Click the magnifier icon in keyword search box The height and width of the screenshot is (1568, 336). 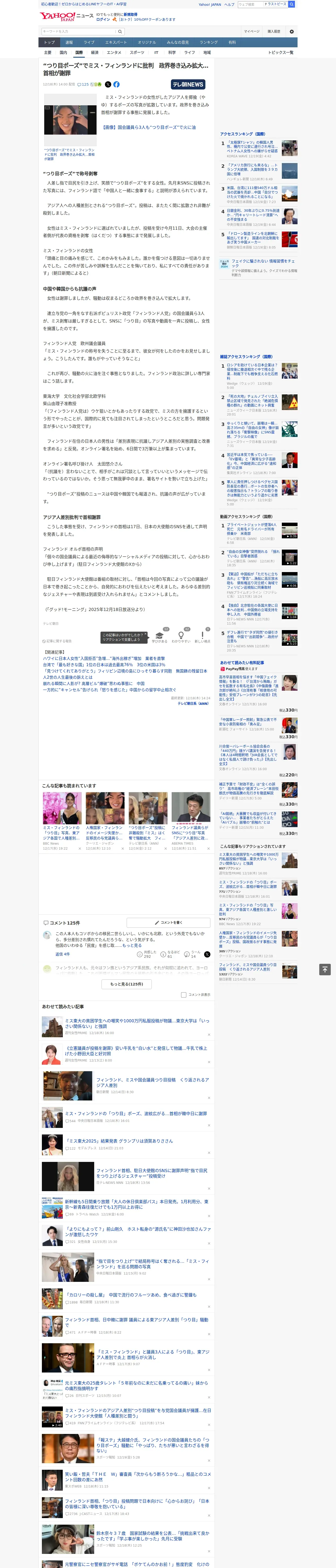pyautogui.click(x=120, y=32)
